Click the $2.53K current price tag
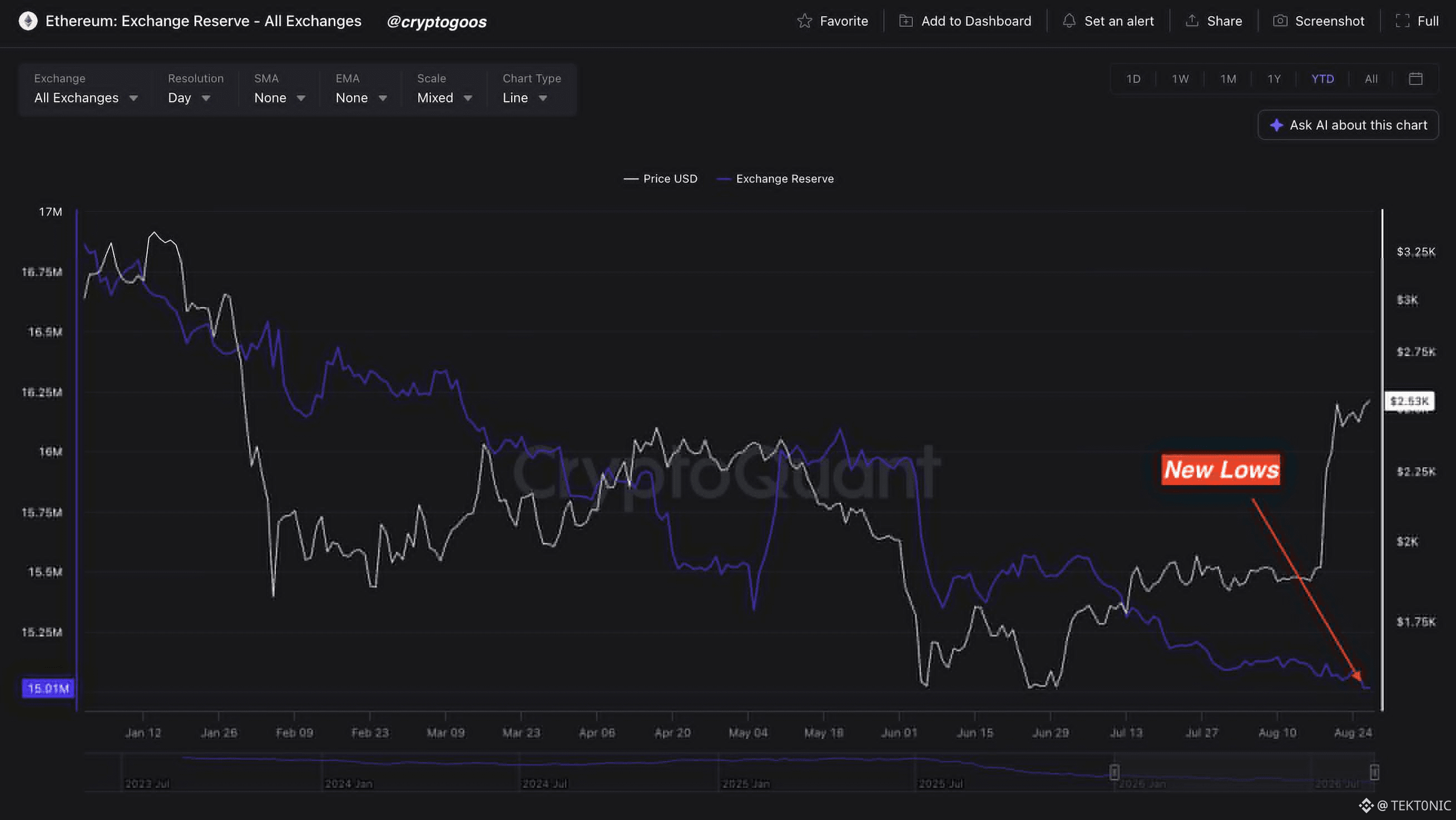 [1410, 401]
